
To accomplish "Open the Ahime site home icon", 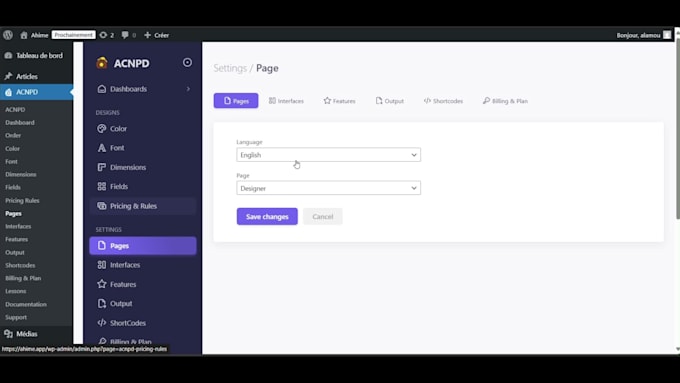I will (24, 35).
